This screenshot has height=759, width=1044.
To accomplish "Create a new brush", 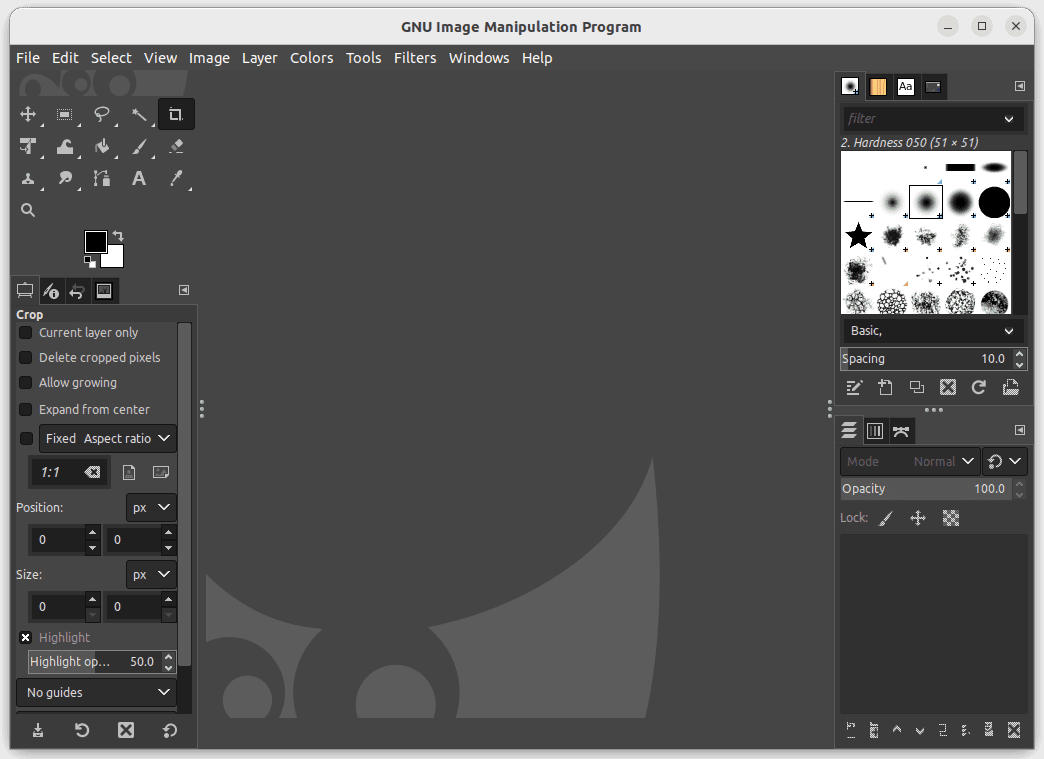I will 885,387.
